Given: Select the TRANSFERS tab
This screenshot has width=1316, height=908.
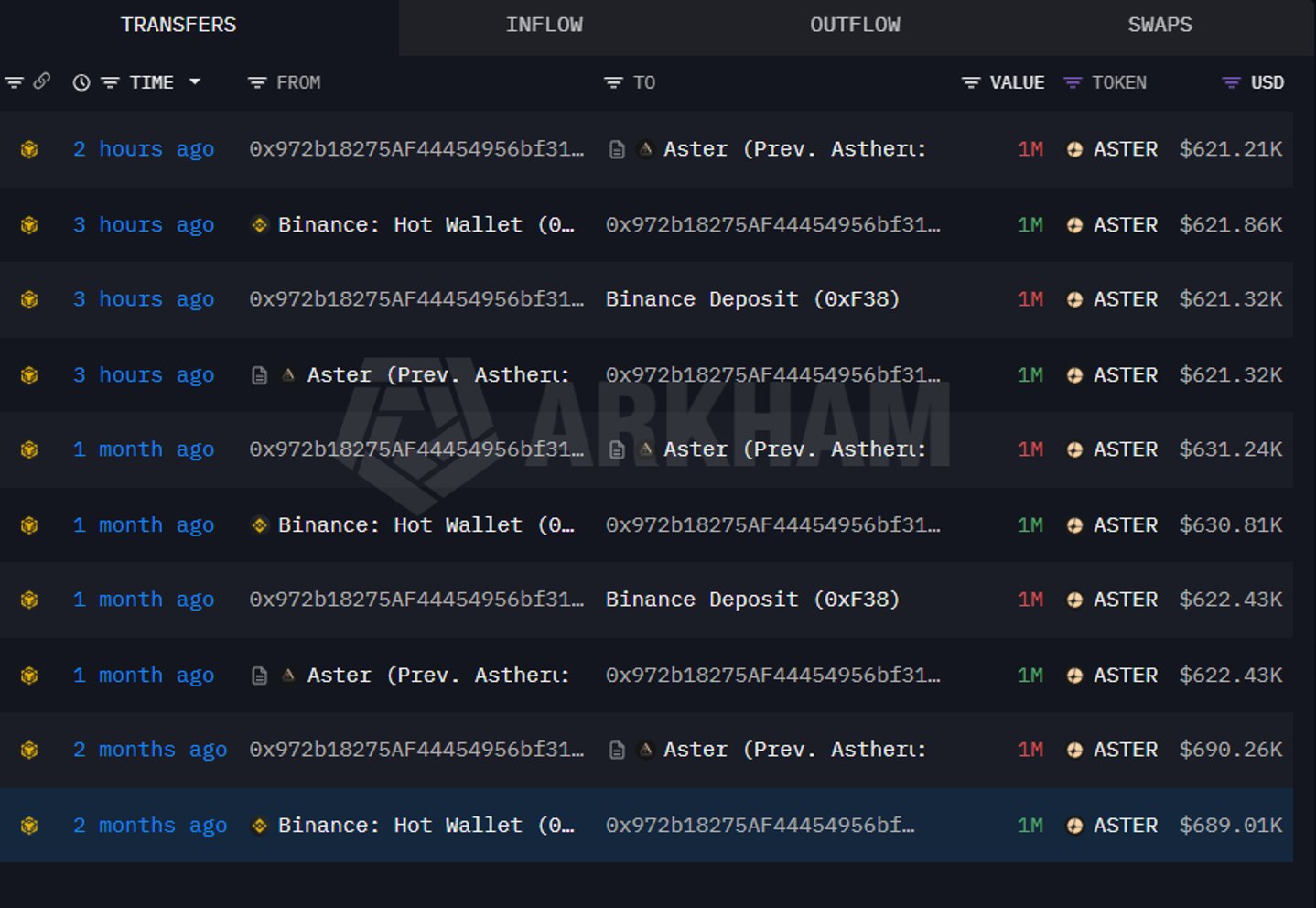Looking at the screenshot, I should pyautogui.click(x=178, y=25).
